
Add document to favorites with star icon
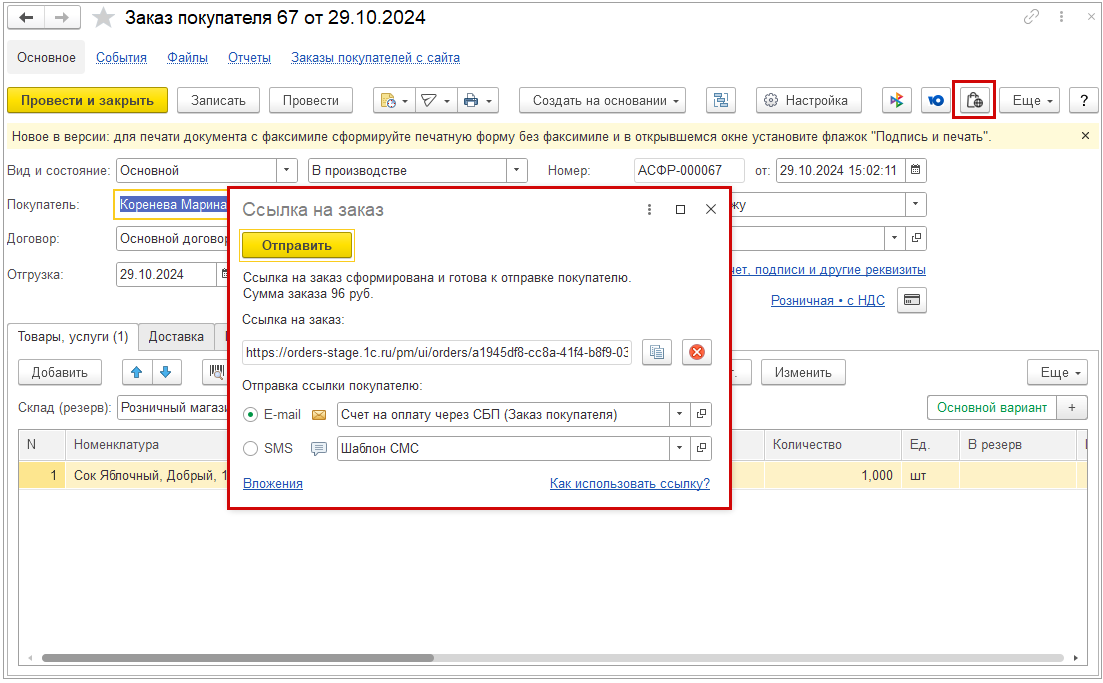click(102, 18)
